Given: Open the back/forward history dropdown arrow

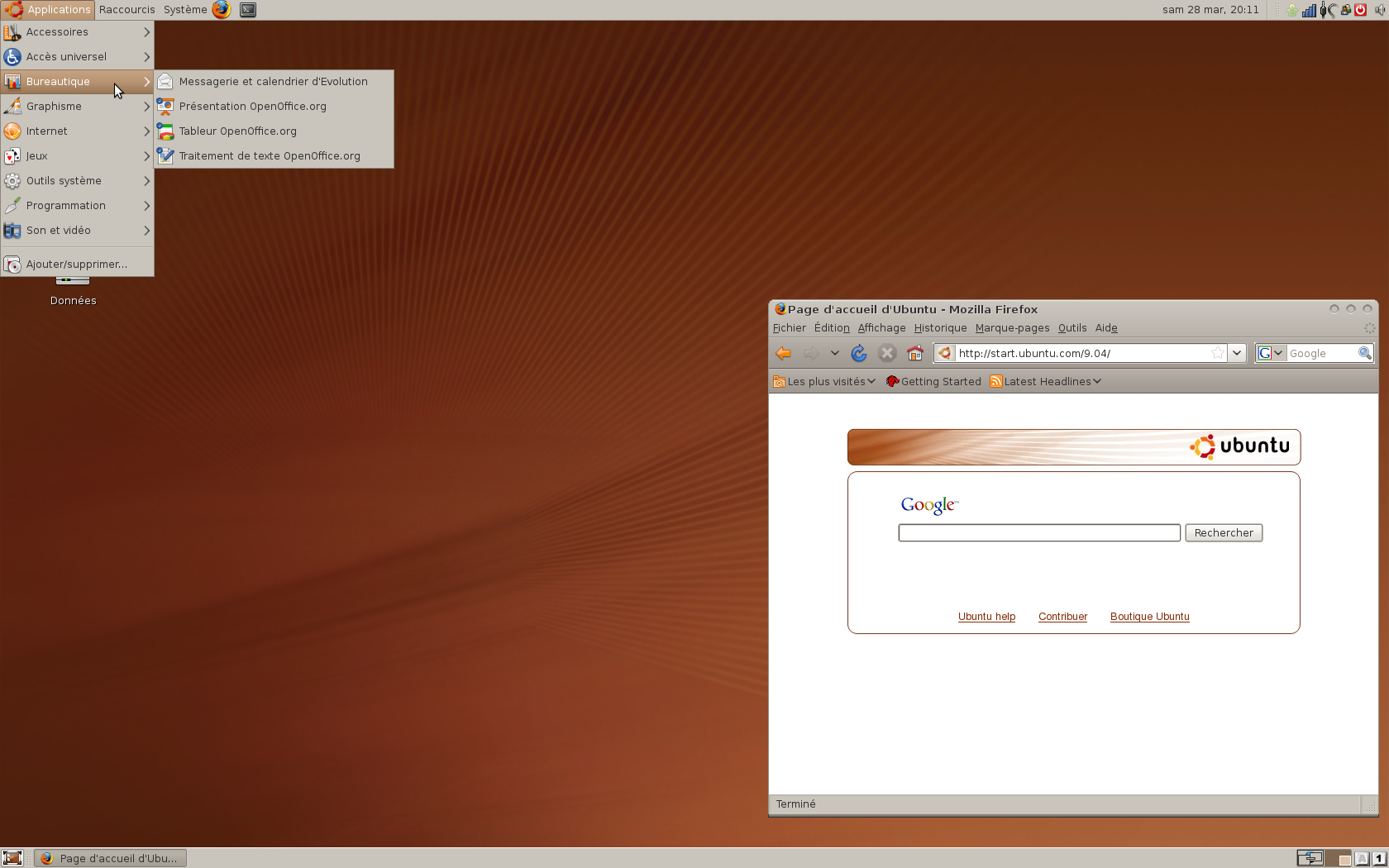Looking at the screenshot, I should coord(835,354).
